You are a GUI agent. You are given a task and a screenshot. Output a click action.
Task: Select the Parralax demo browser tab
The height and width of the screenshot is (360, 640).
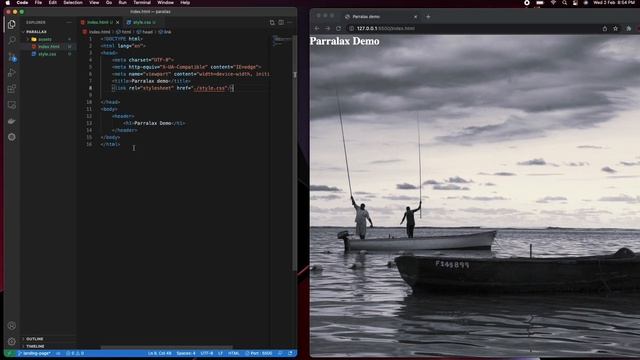pyautogui.click(x=380, y=17)
